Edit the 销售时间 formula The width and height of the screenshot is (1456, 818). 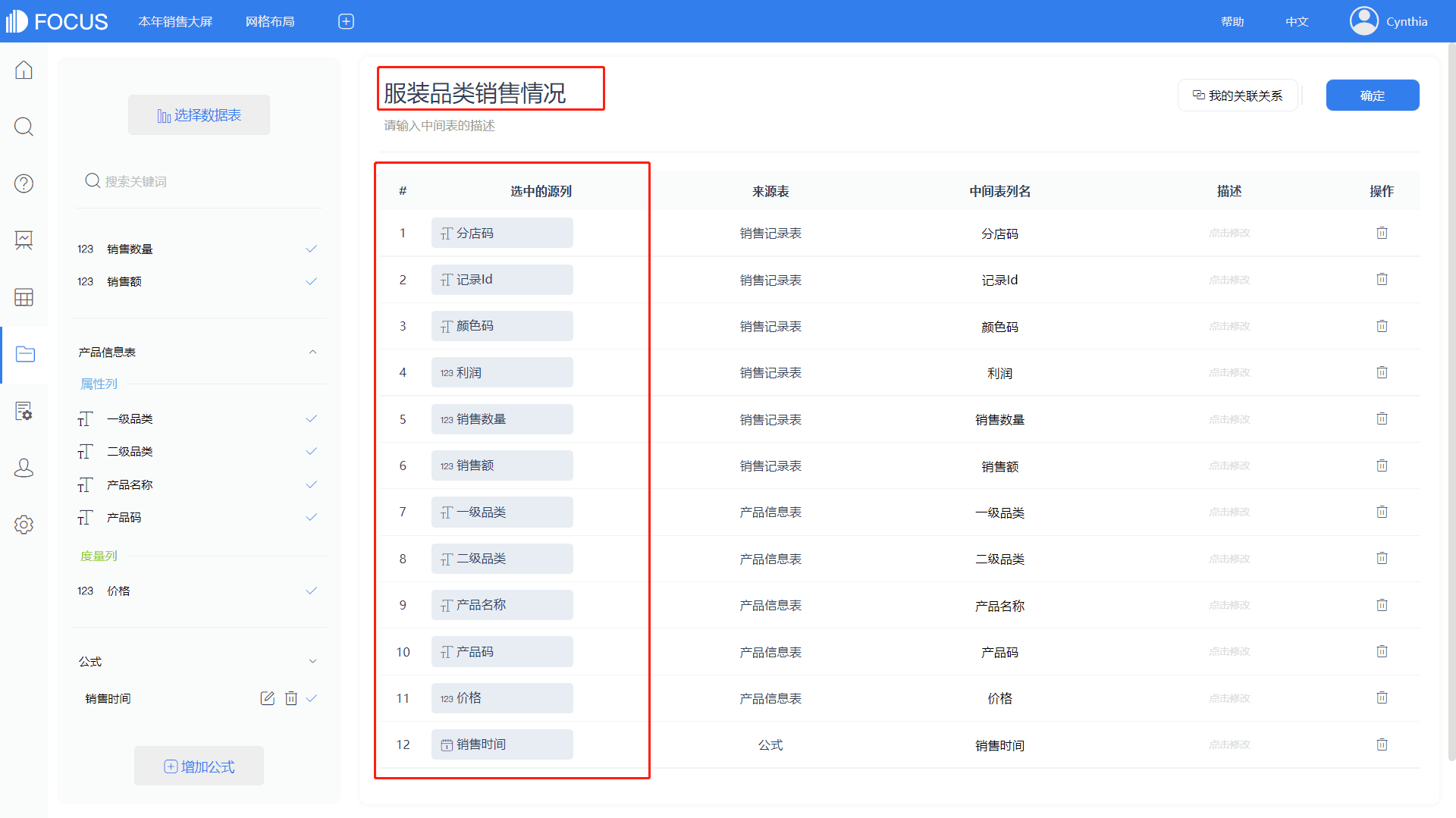pyautogui.click(x=267, y=698)
